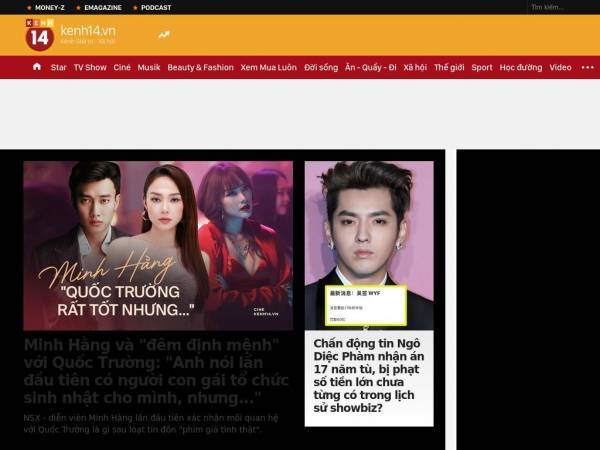Image resolution: width=600 pixels, height=450 pixels.
Task: Open the EMAGAZINE link
Action: pos(103,7)
